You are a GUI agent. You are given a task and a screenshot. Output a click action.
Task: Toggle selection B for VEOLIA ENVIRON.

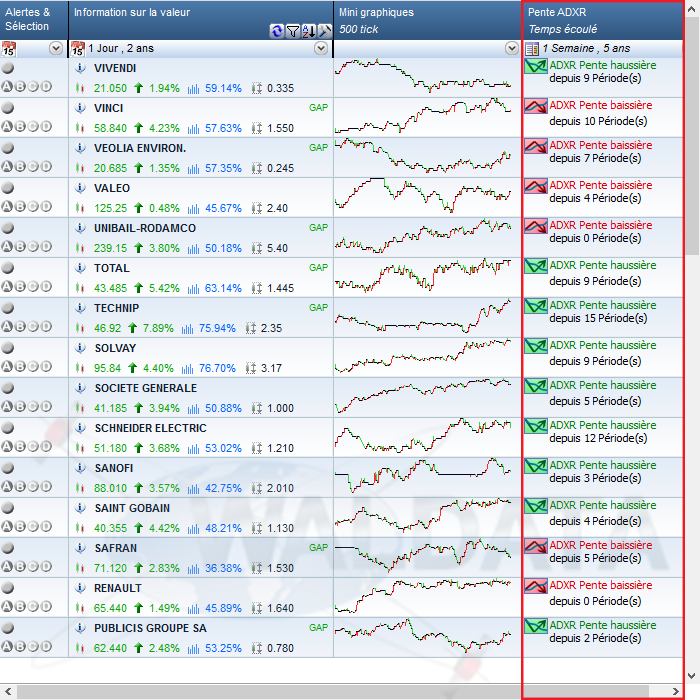click(20, 167)
